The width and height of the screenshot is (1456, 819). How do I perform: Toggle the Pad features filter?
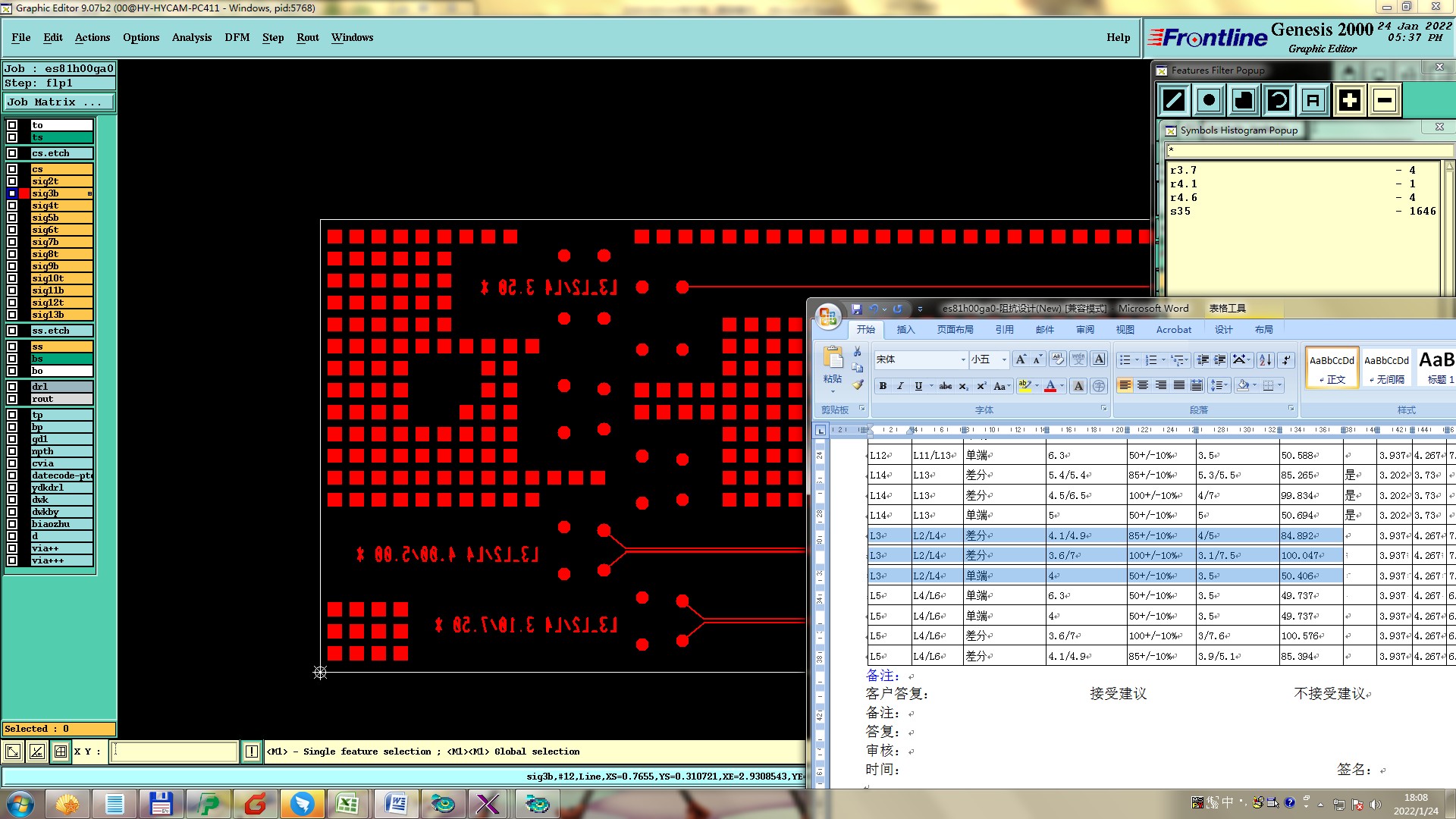pos(1209,100)
